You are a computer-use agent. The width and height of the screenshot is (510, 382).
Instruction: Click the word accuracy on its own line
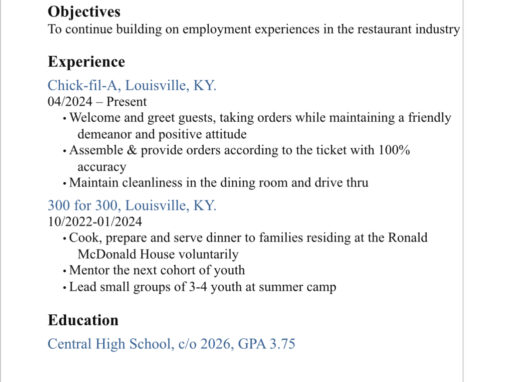coord(102,167)
